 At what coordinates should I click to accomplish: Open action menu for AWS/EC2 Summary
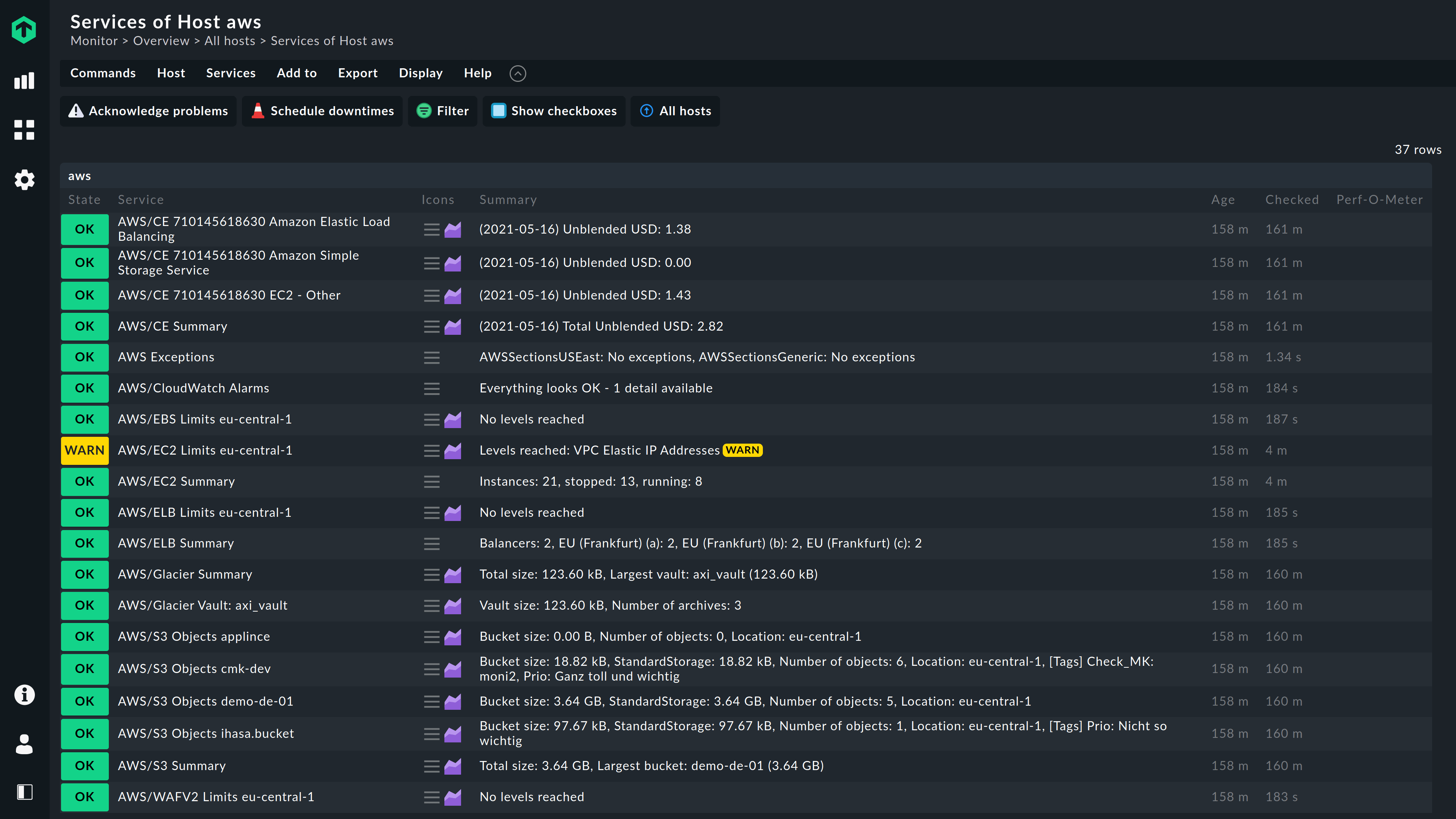pos(432,482)
